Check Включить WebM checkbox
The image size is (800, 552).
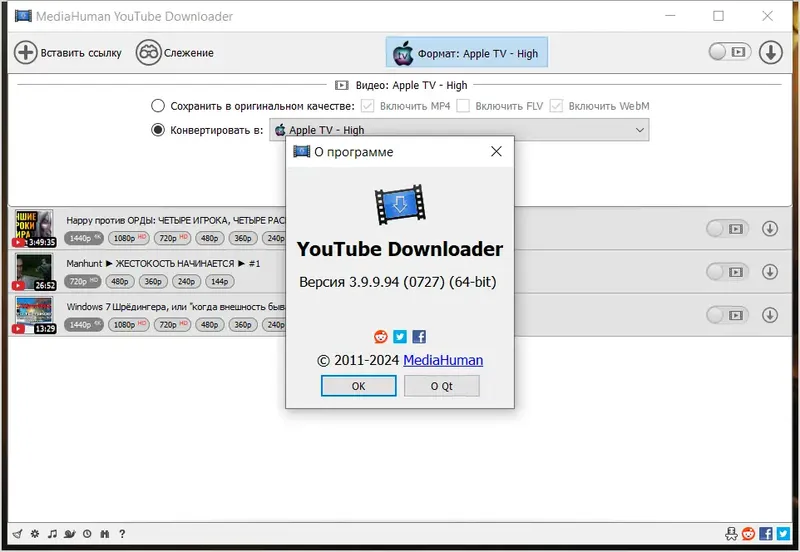coord(556,106)
